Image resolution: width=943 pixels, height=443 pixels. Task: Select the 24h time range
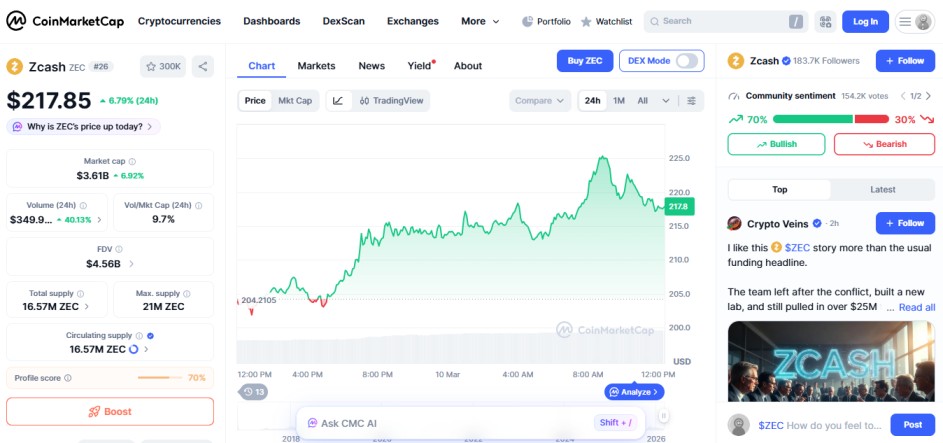(592, 100)
